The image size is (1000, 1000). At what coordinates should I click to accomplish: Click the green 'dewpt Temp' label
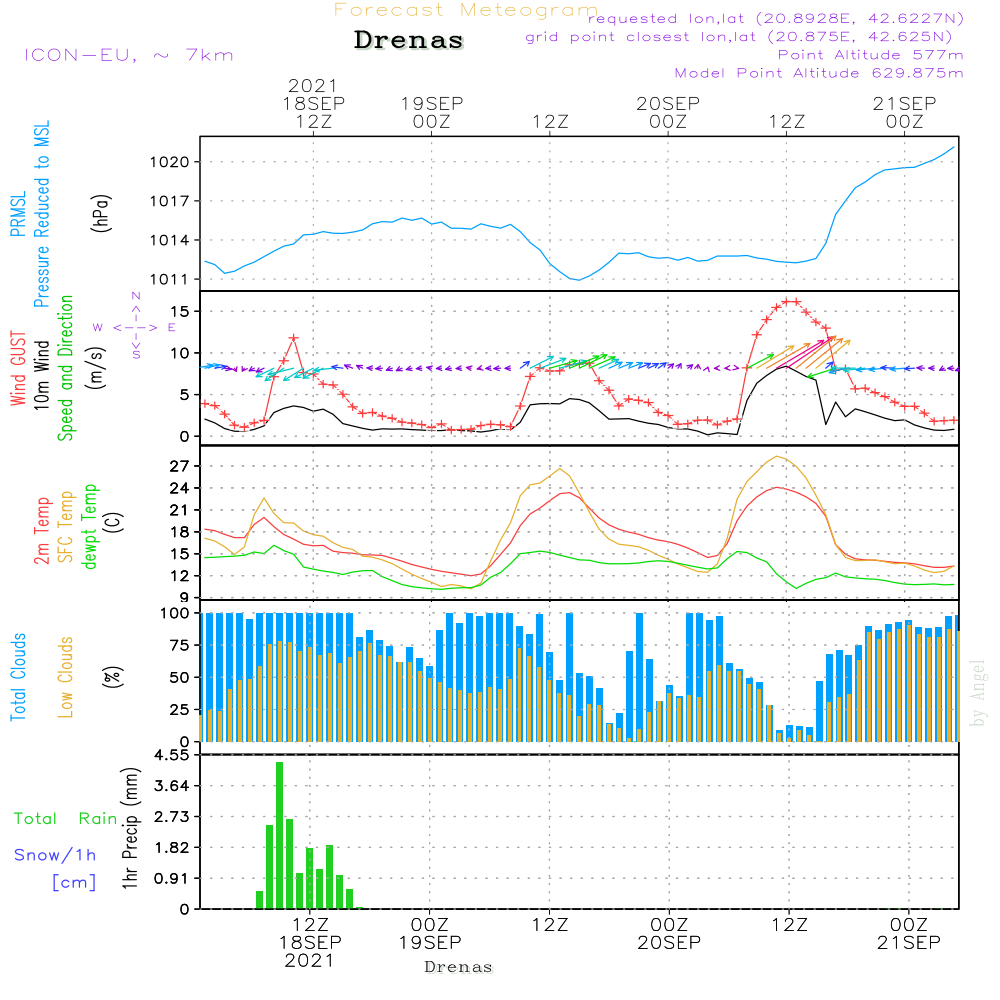89,526
